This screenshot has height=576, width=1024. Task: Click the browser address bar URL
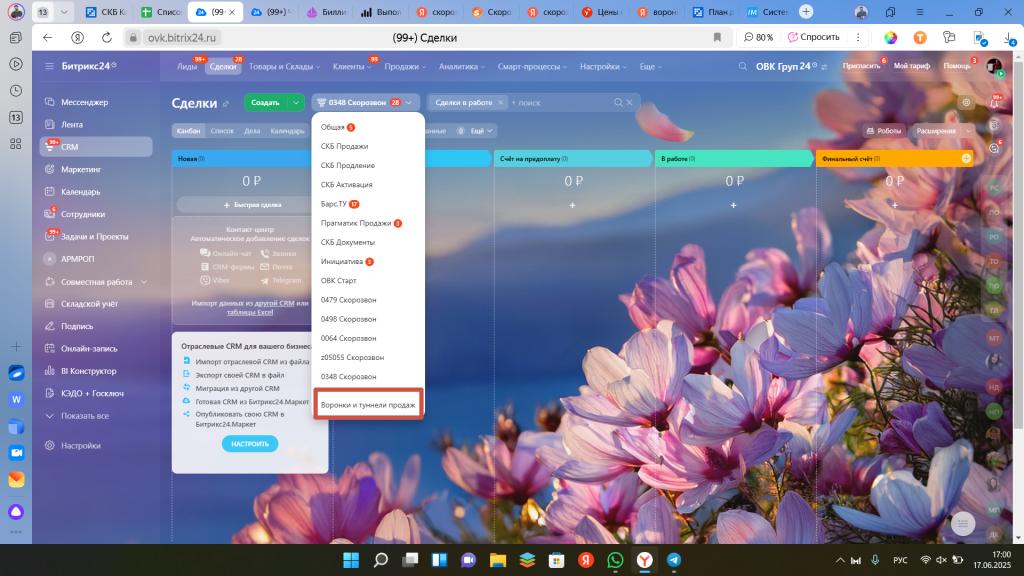click(182, 37)
